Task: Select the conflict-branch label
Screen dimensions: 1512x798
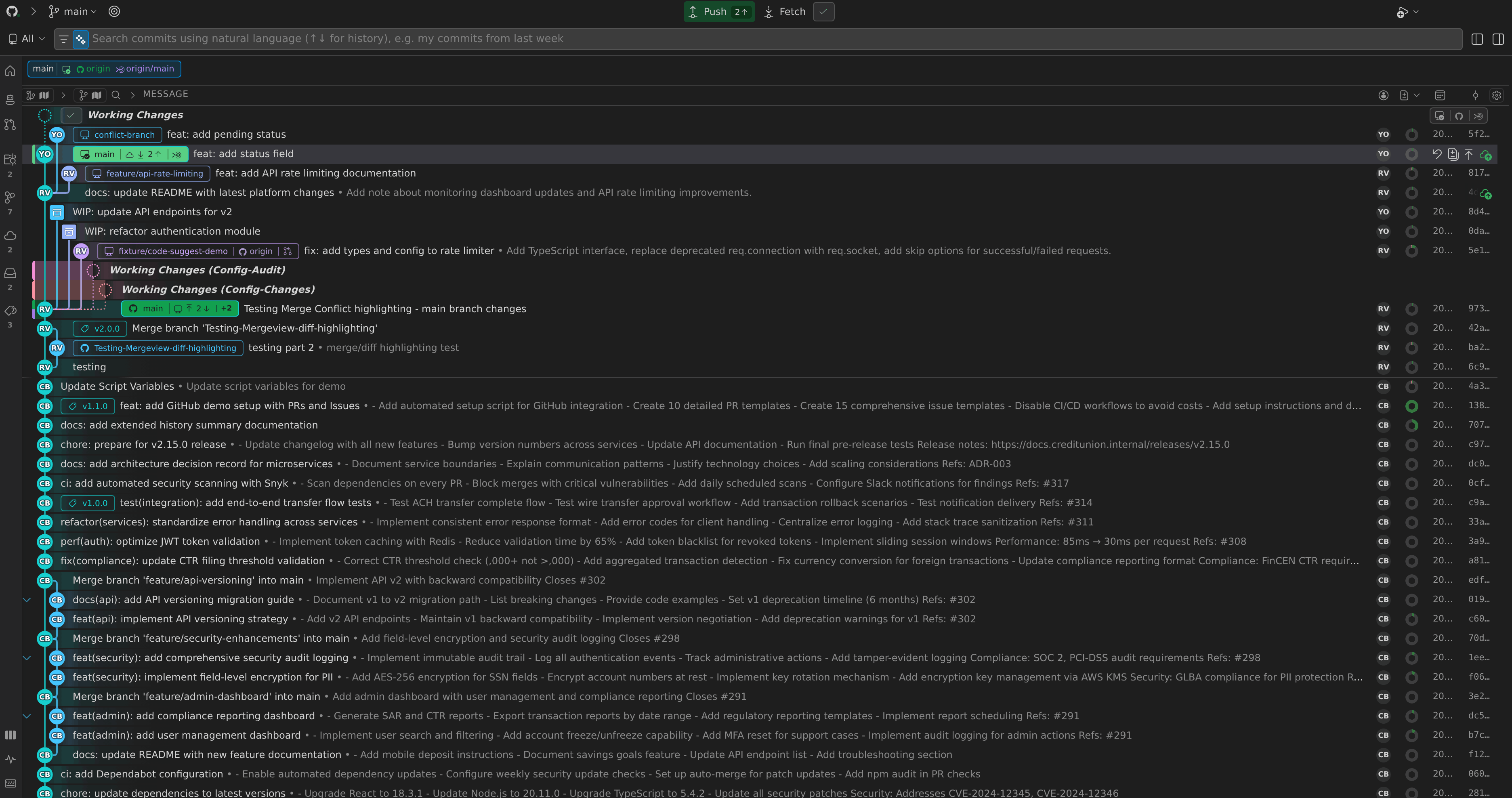Action: [118, 134]
